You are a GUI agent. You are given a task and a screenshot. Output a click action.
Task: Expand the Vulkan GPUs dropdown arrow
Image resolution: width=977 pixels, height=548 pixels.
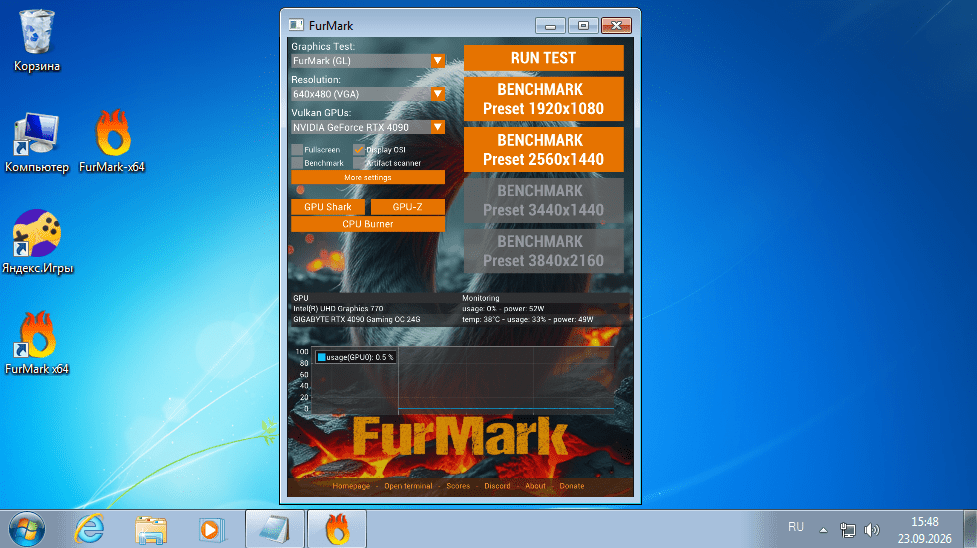pyautogui.click(x=437, y=127)
